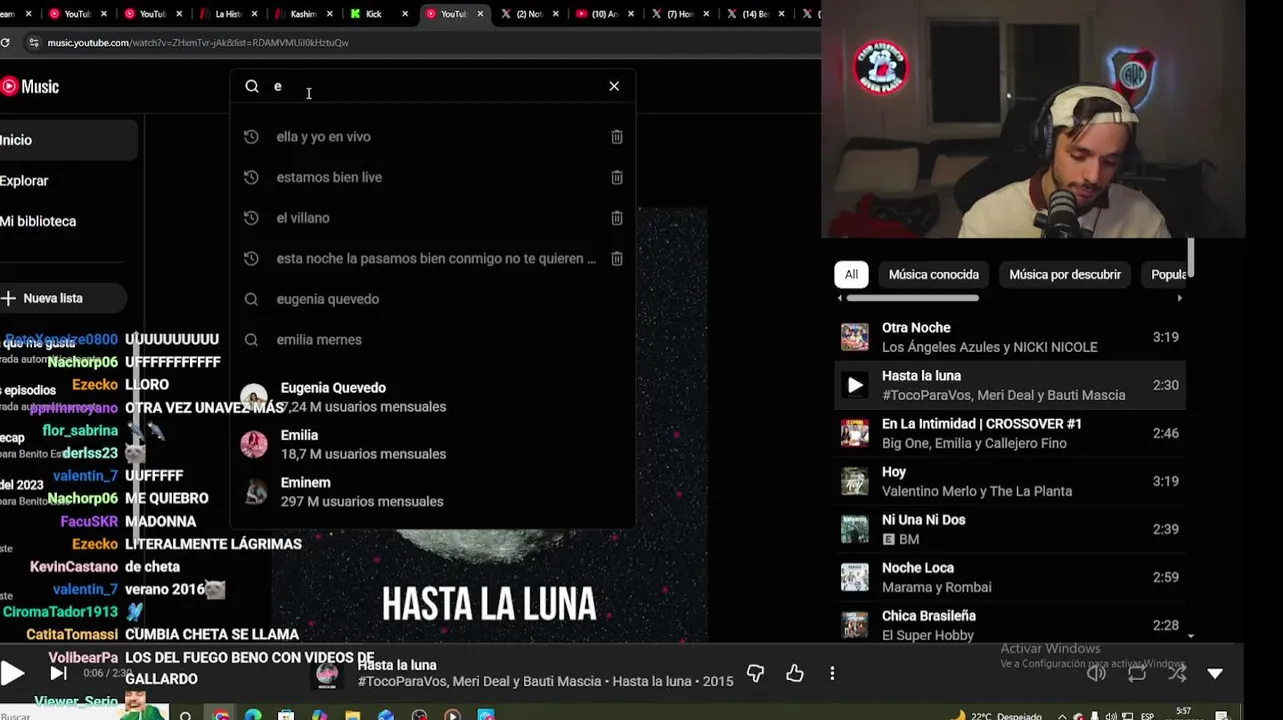Open the Emilia artist result
Screen dimensions: 1283x720
tap(432, 444)
